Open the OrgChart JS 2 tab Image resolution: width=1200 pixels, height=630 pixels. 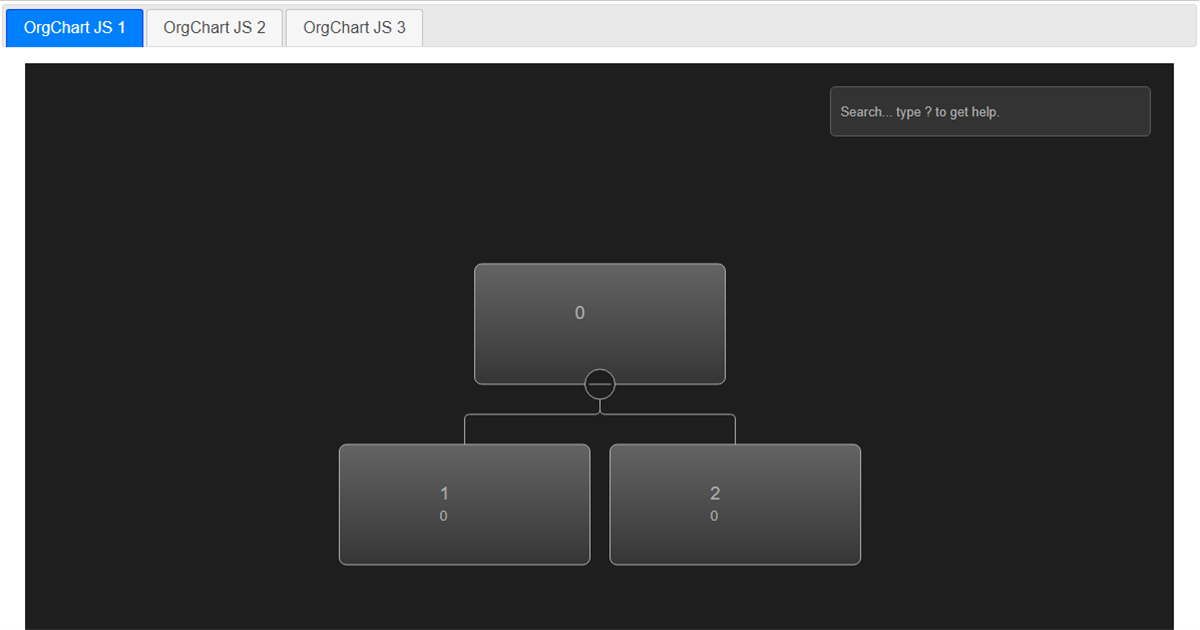[215, 28]
